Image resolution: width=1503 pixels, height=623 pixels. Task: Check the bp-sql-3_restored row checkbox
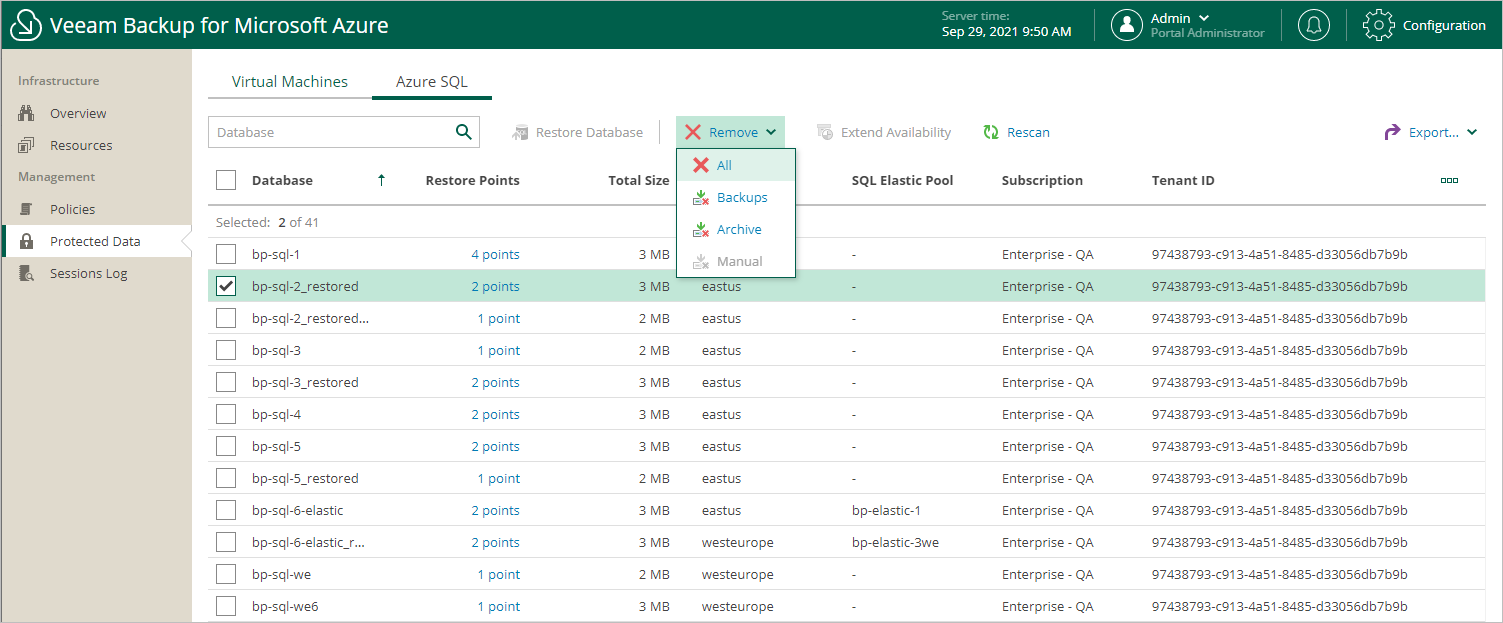pos(226,382)
